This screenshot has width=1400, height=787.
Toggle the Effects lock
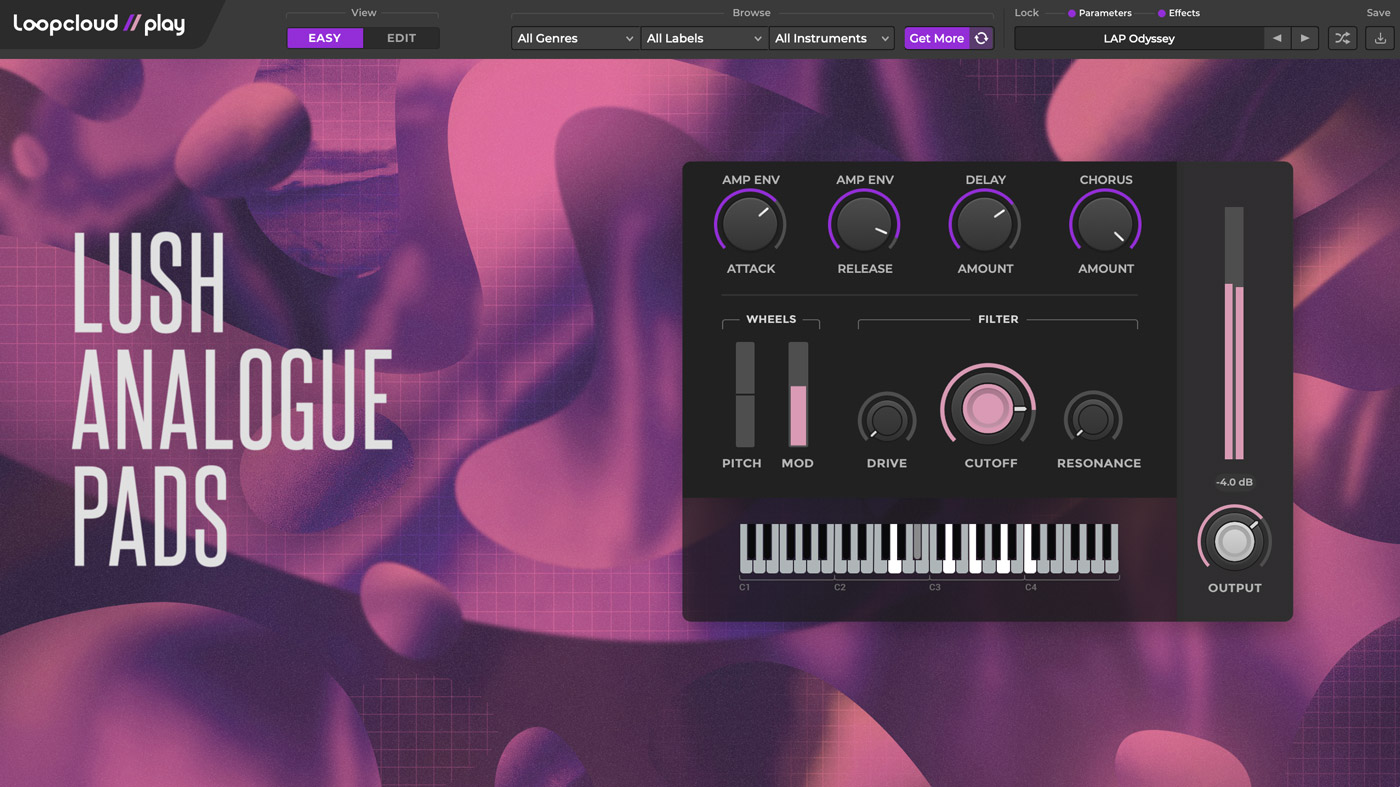click(1179, 13)
